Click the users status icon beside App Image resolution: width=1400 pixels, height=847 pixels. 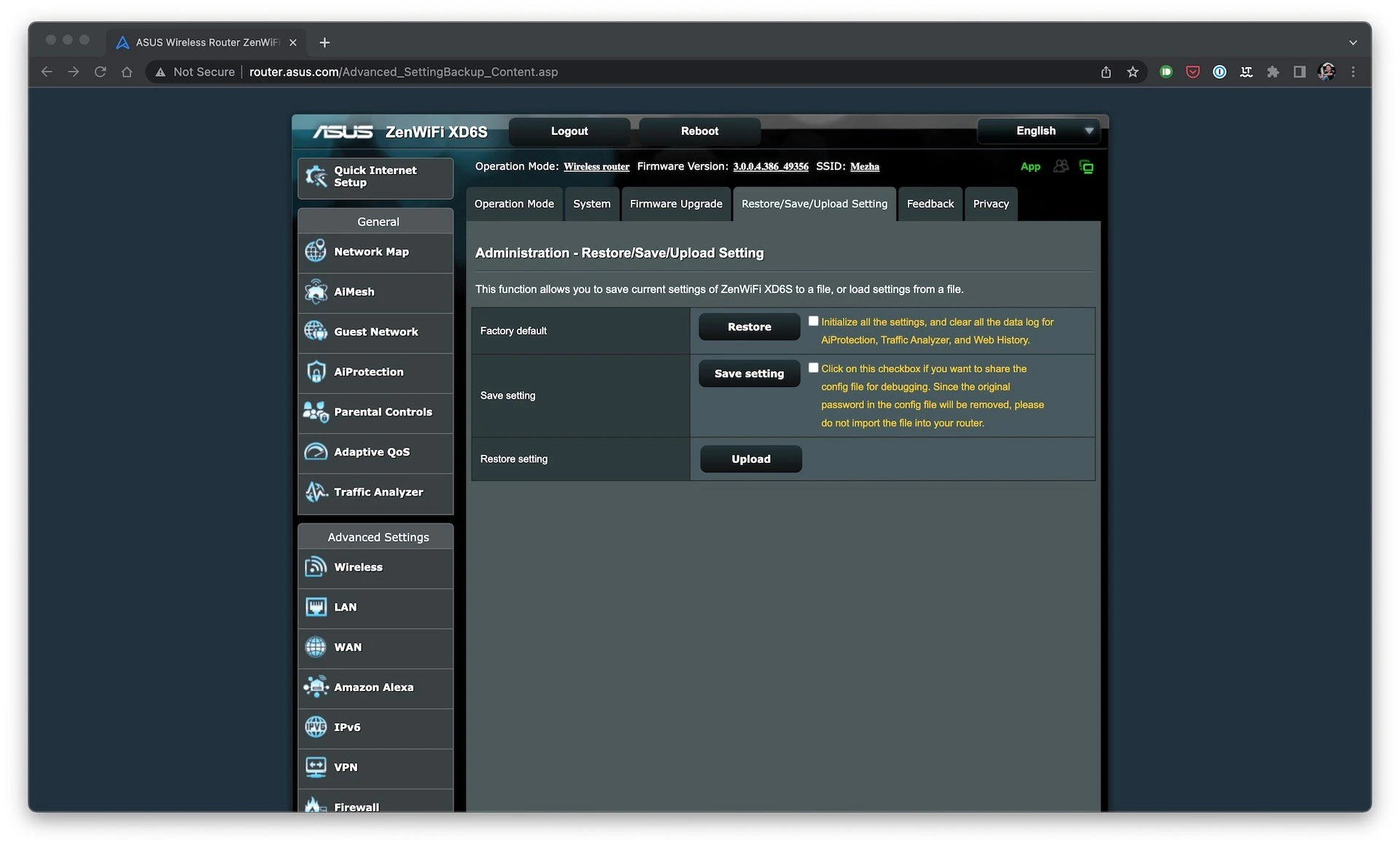point(1061,167)
